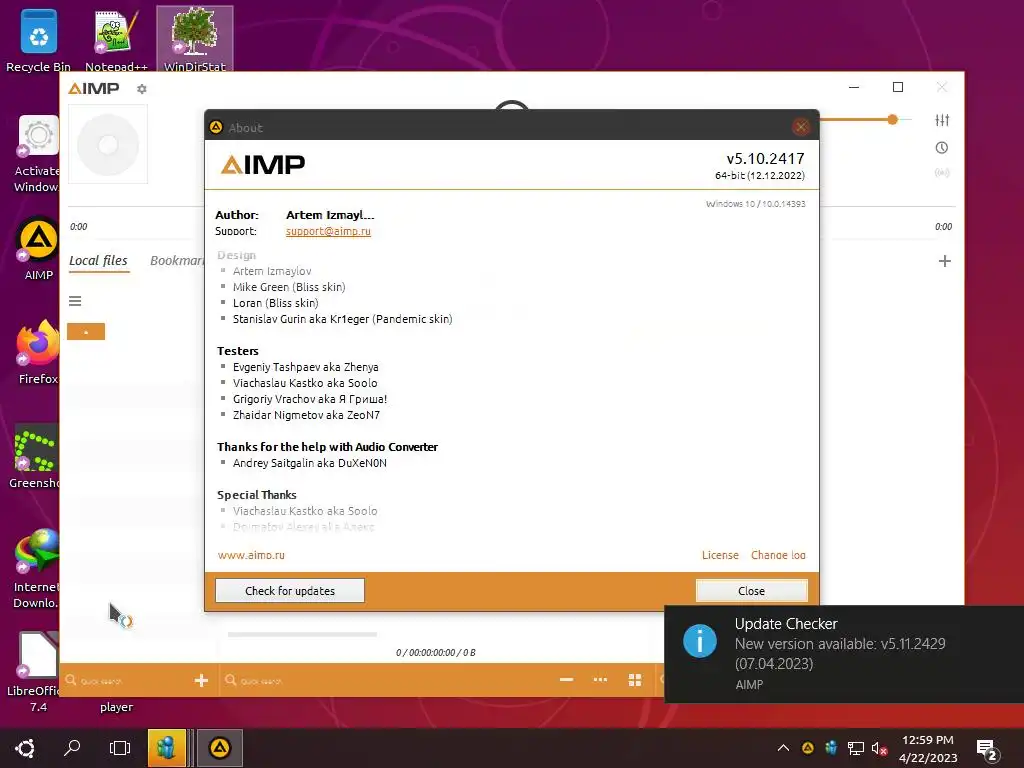Close About dialog via red X
1024x768 pixels.
pos(801,127)
